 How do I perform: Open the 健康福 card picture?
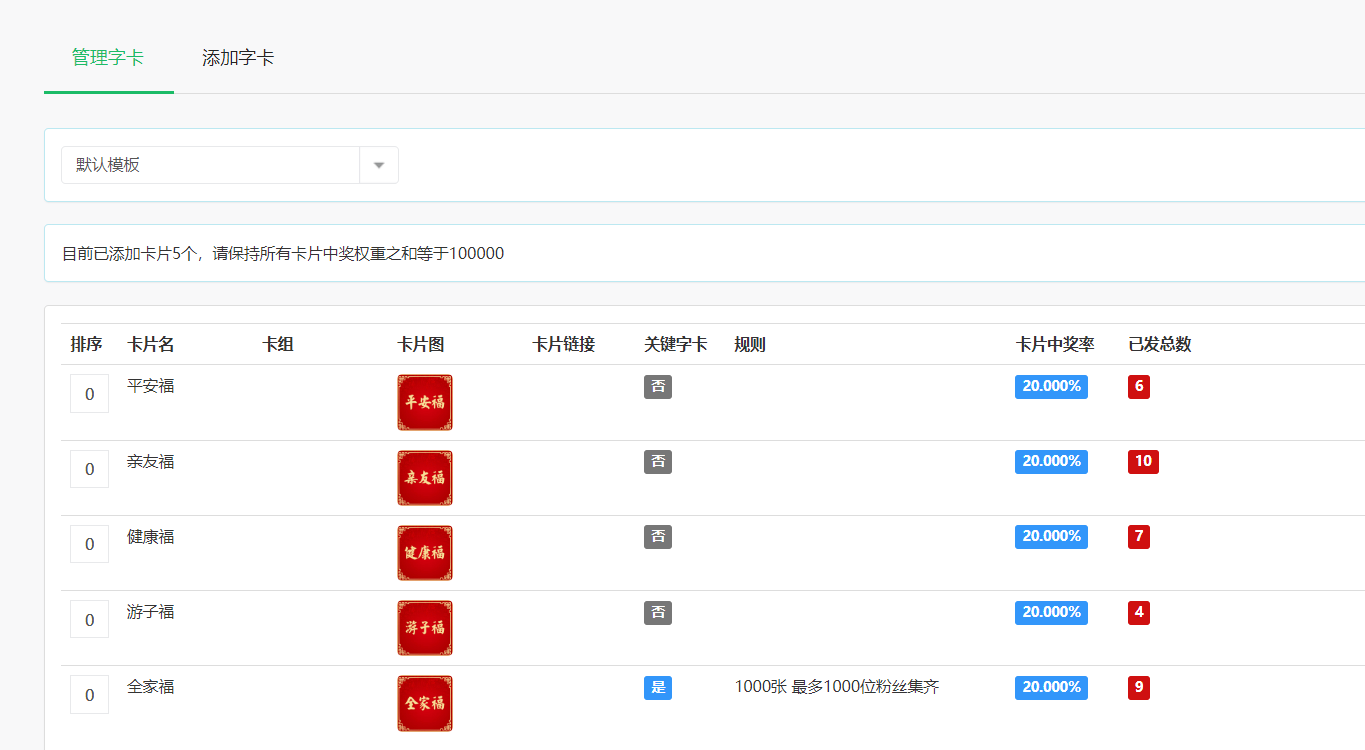tap(424, 553)
